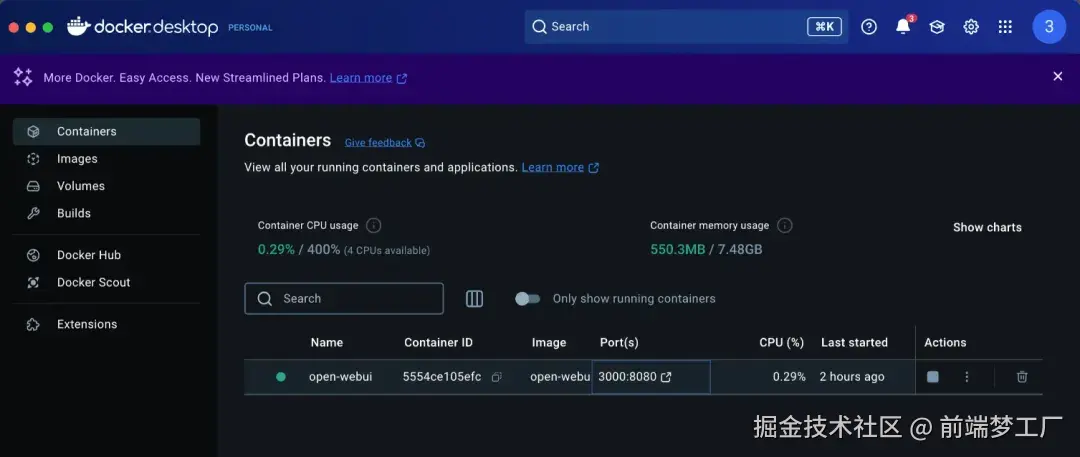Click the open-webui green running status dot
The height and width of the screenshot is (457, 1080).
click(x=281, y=377)
